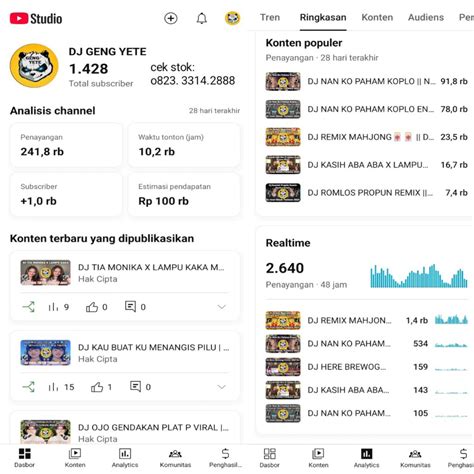Screen dimensions: 474x474
Task: Open the Konten tab in analytics
Action: (377, 17)
